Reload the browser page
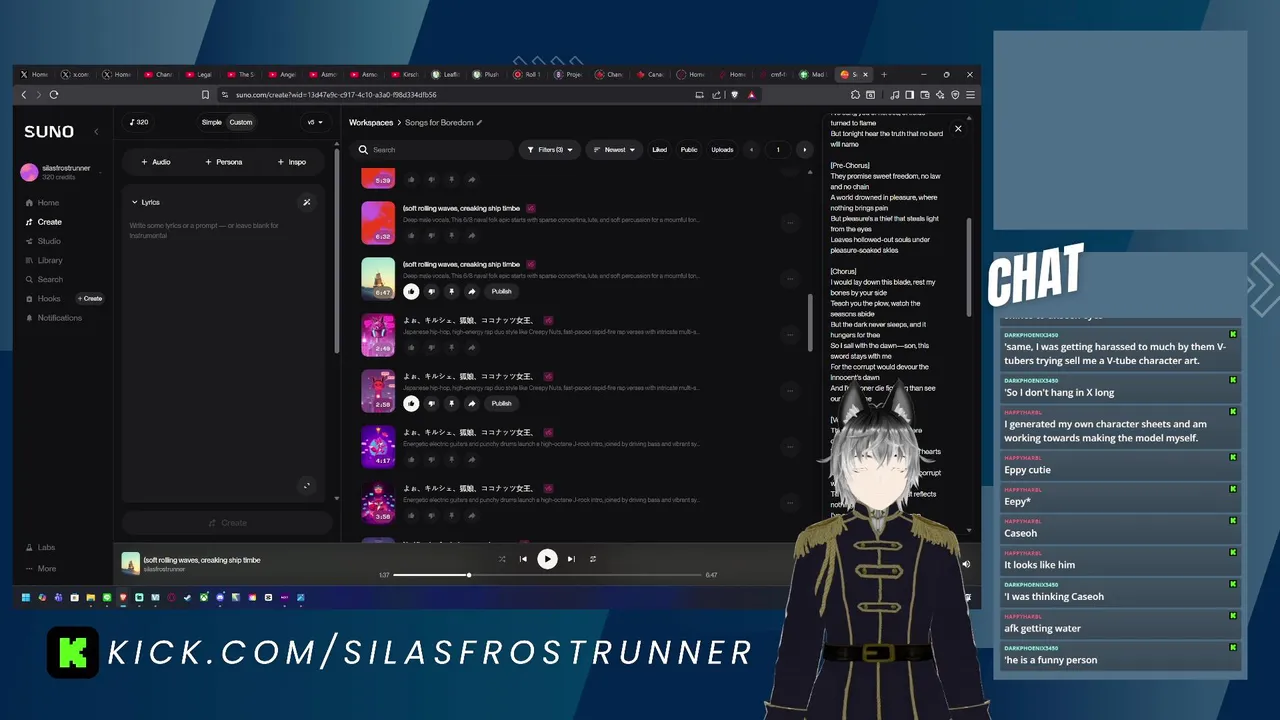Viewport: 1280px width, 720px height. [x=54, y=95]
